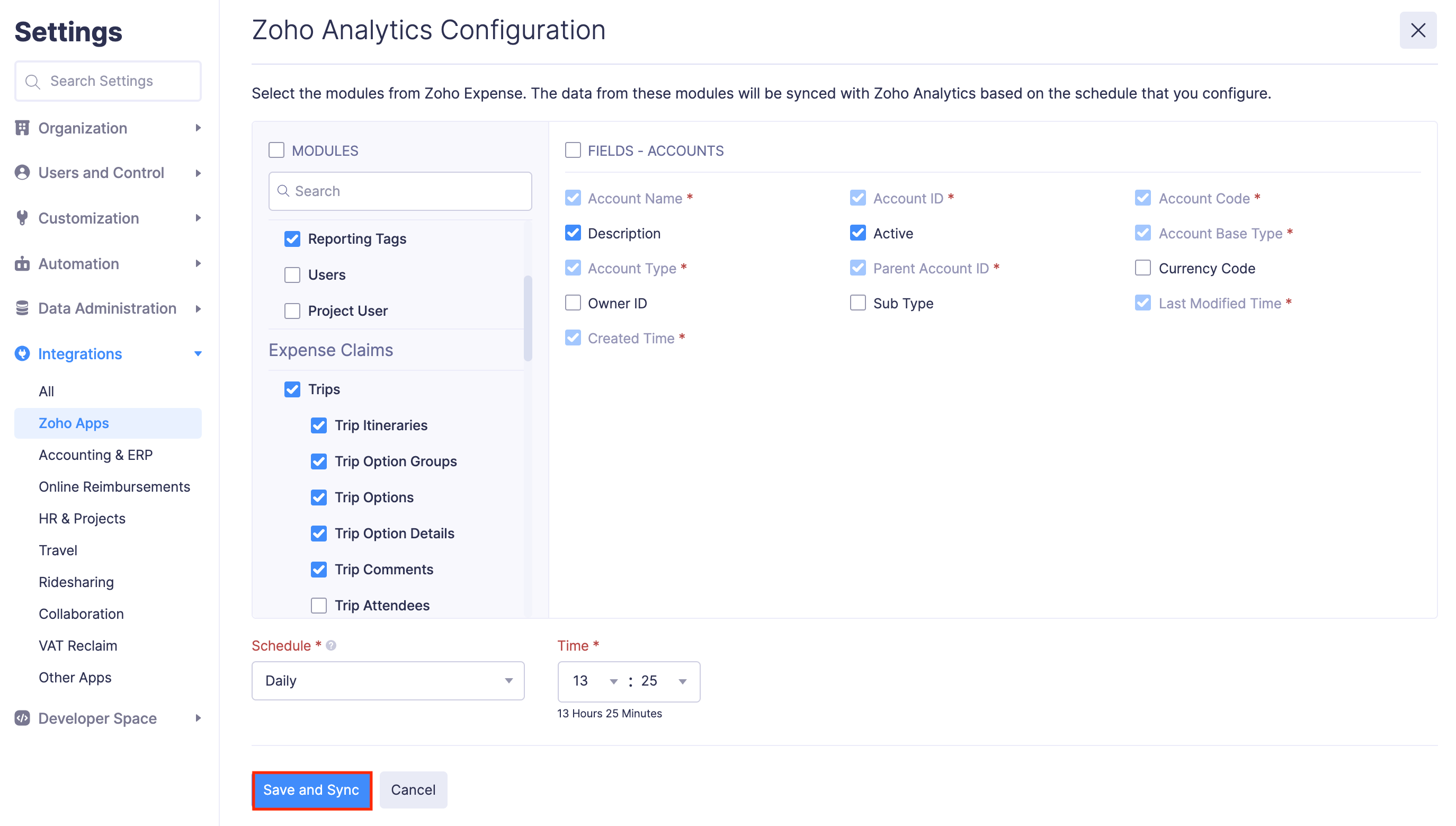Click the Cancel button
The image size is (1456, 826).
point(413,789)
